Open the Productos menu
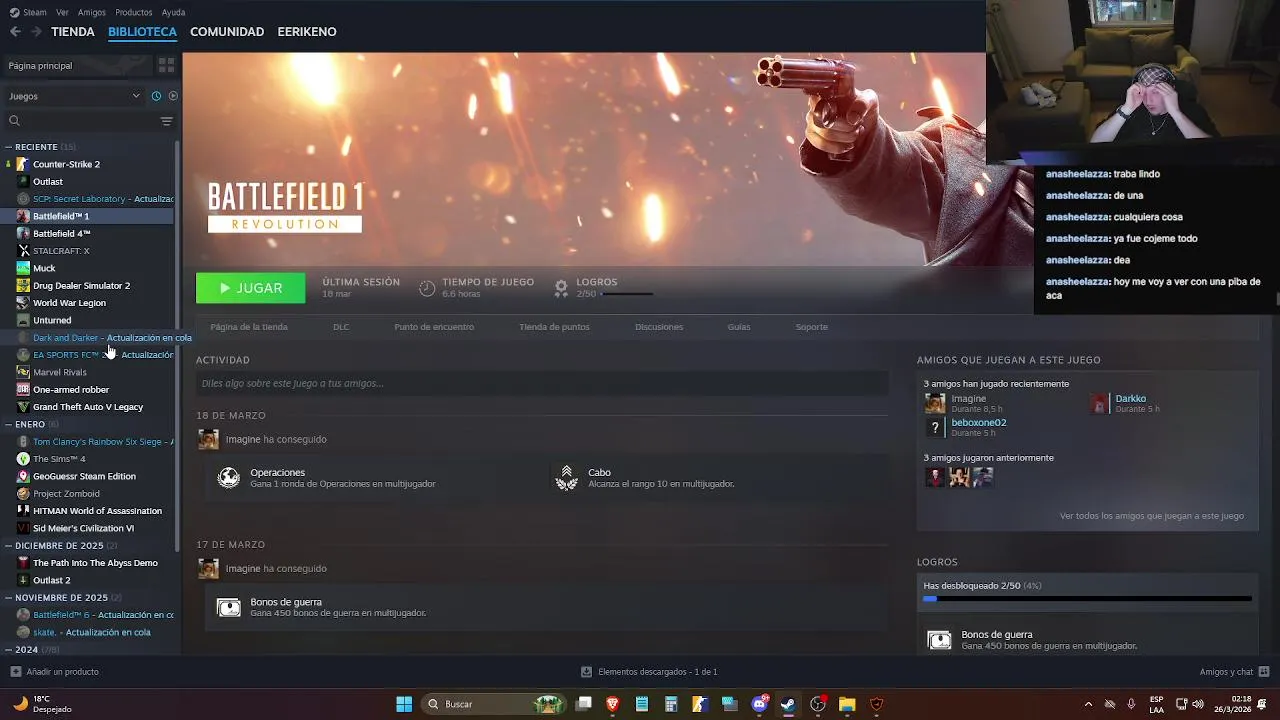Image resolution: width=1280 pixels, height=720 pixels. [134, 12]
